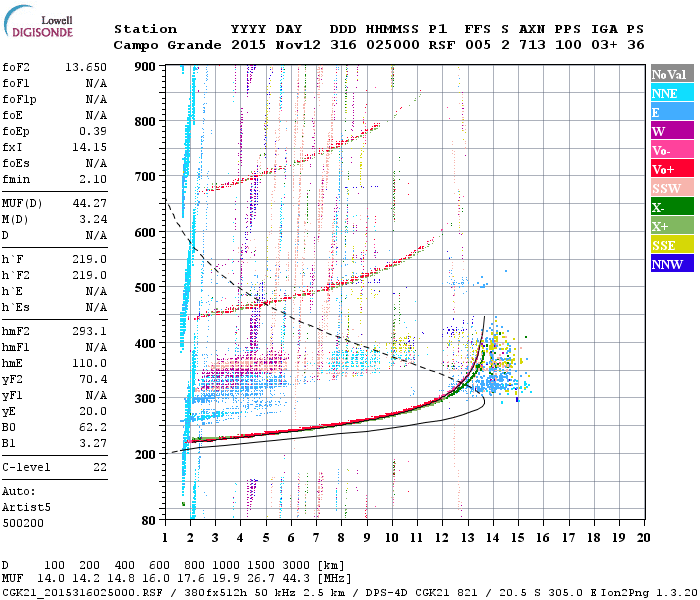Select the No Val legend swatch
This screenshot has height=600, width=700.
click(672, 74)
